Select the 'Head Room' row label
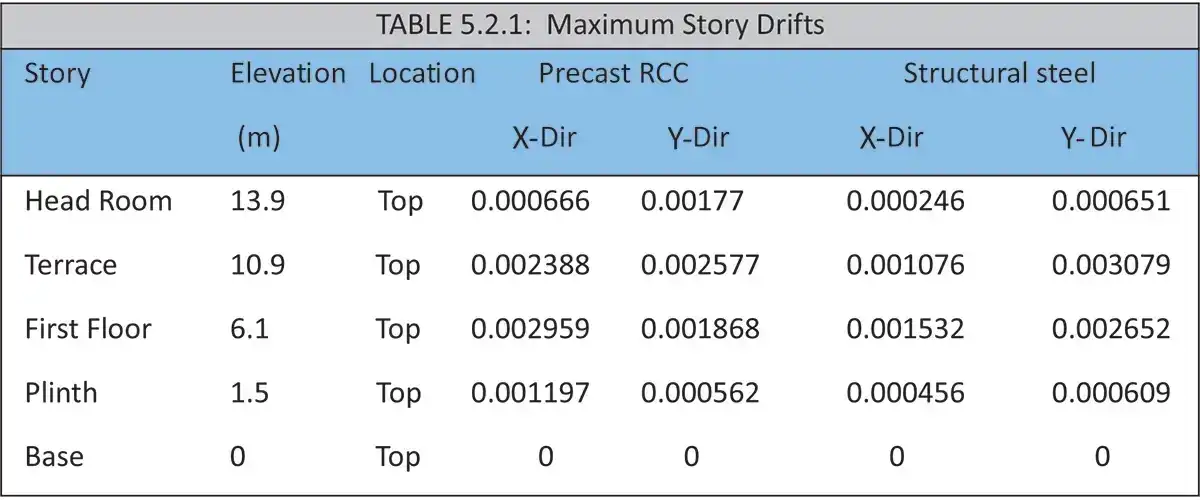The image size is (1200, 500). point(98,201)
